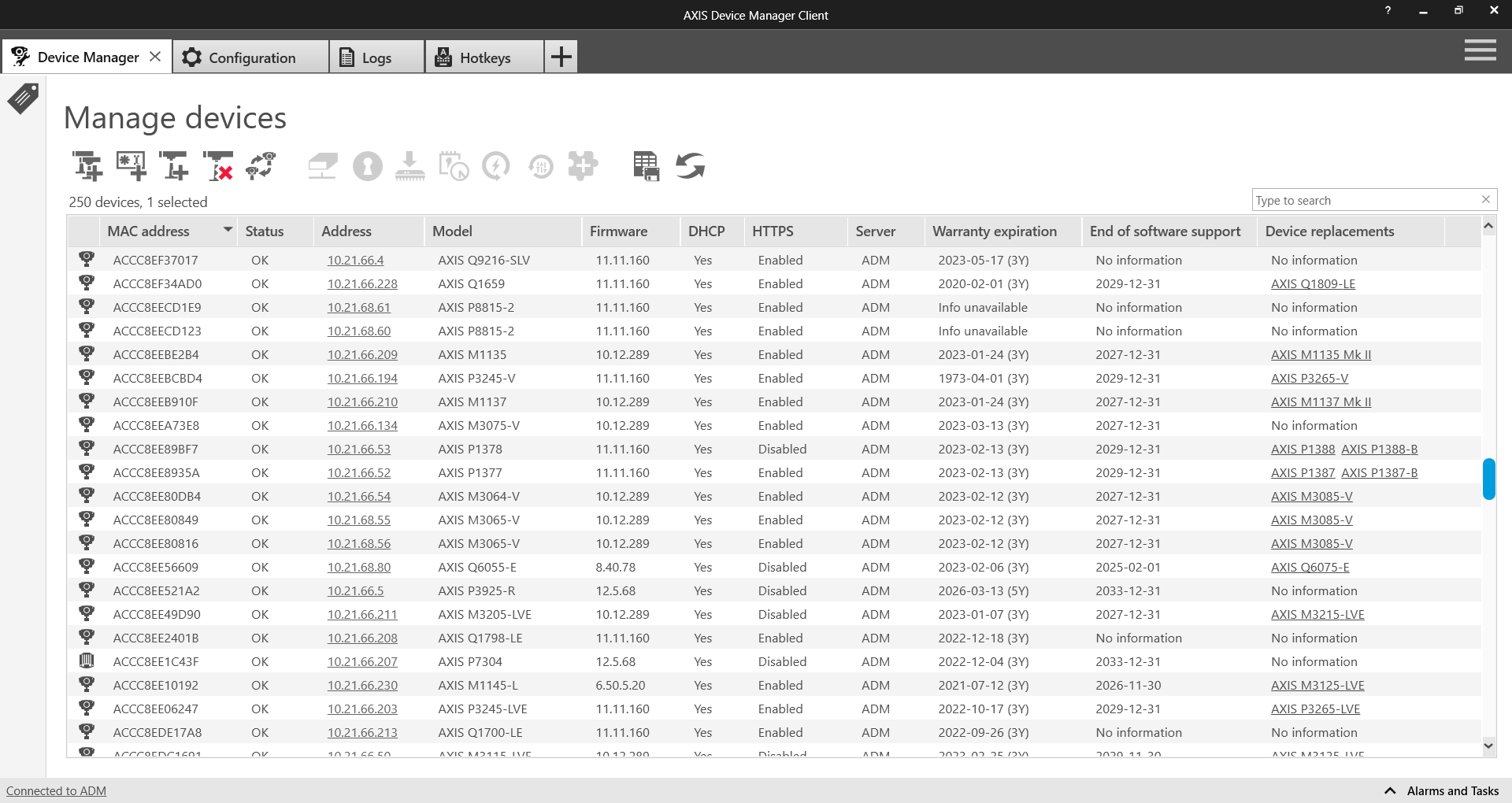
Task: Open the help question mark in title bar
Action: (1388, 10)
